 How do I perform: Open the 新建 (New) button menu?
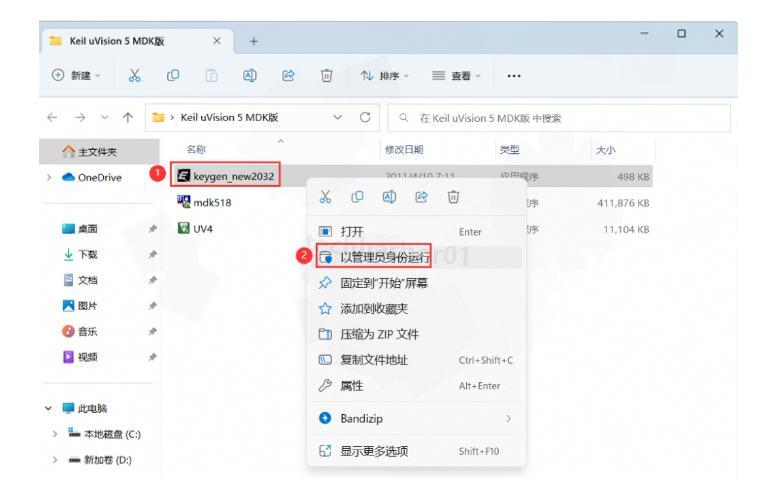click(76, 75)
